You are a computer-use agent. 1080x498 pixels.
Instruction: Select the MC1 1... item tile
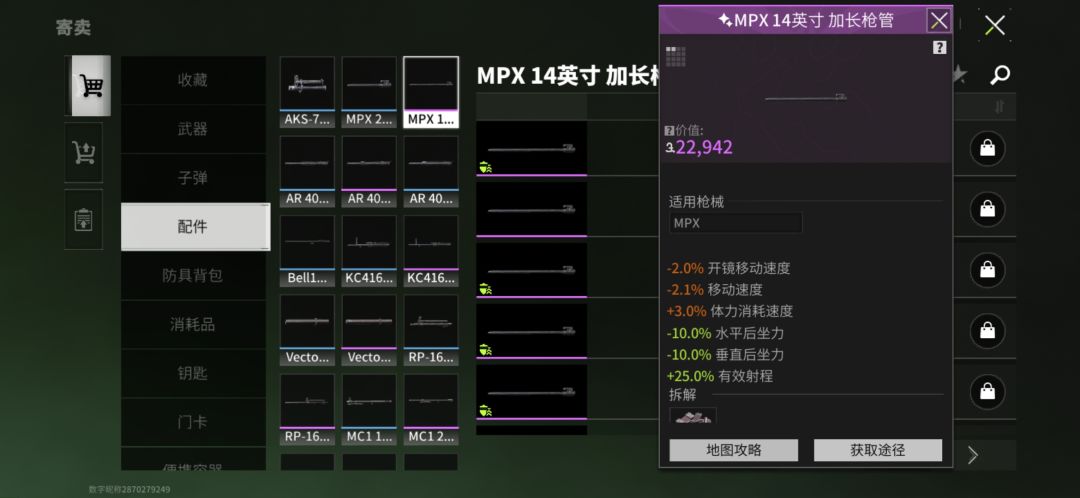pyautogui.click(x=369, y=409)
